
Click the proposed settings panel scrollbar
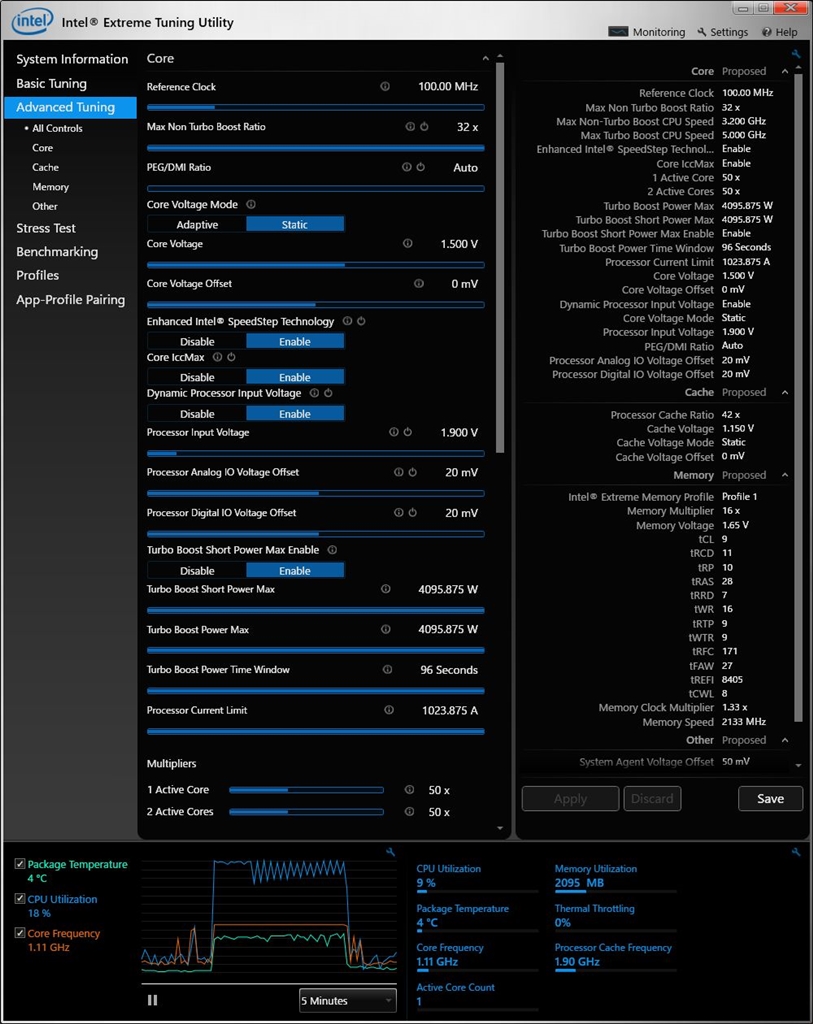(x=798, y=398)
